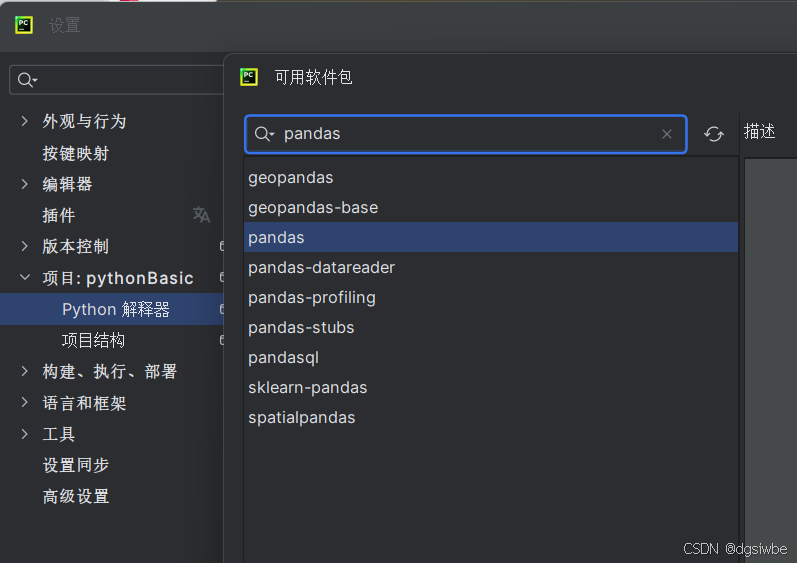Select the 工具 category label

pyautogui.click(x=59, y=434)
